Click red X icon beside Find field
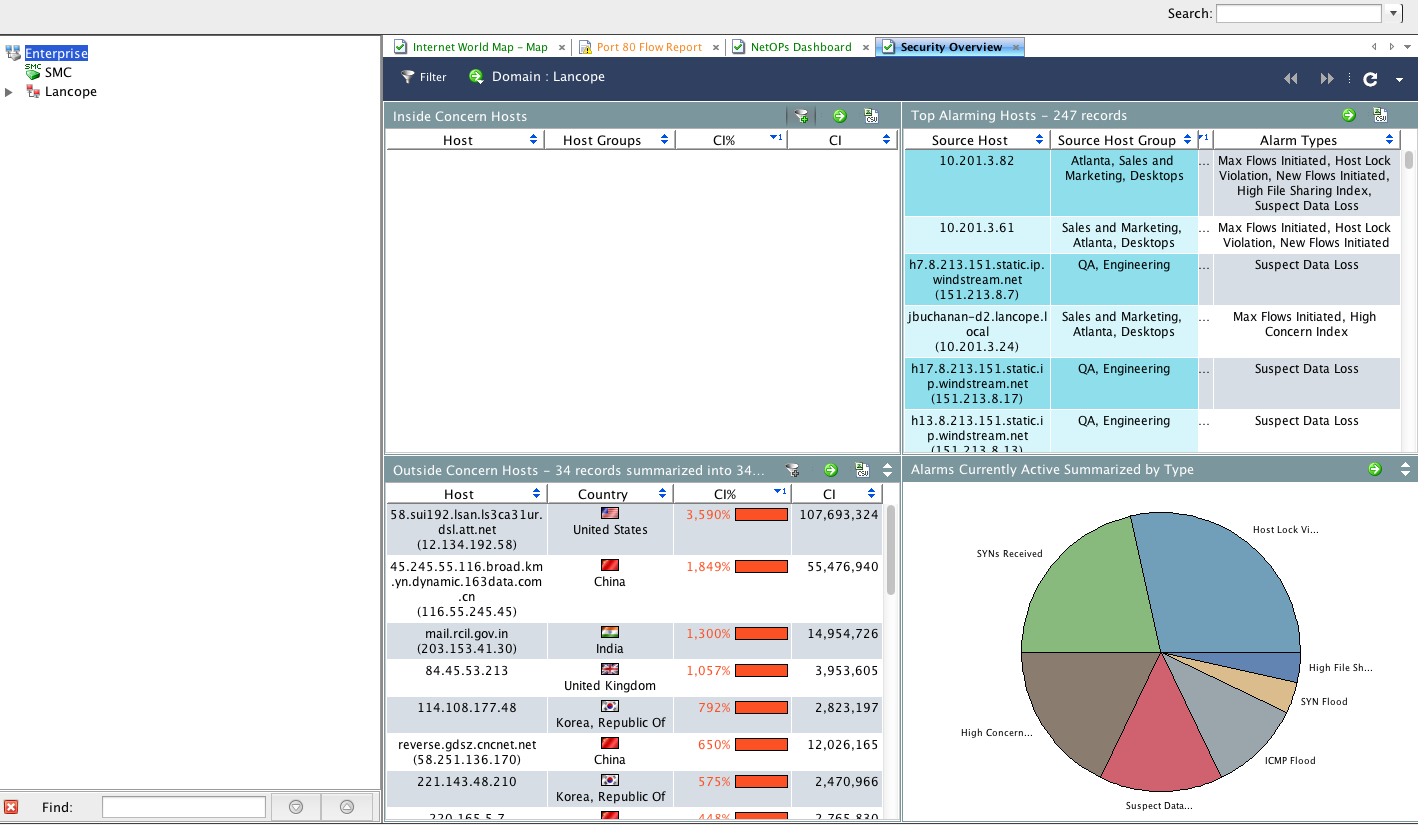This screenshot has width=1418, height=825. click(x=12, y=807)
